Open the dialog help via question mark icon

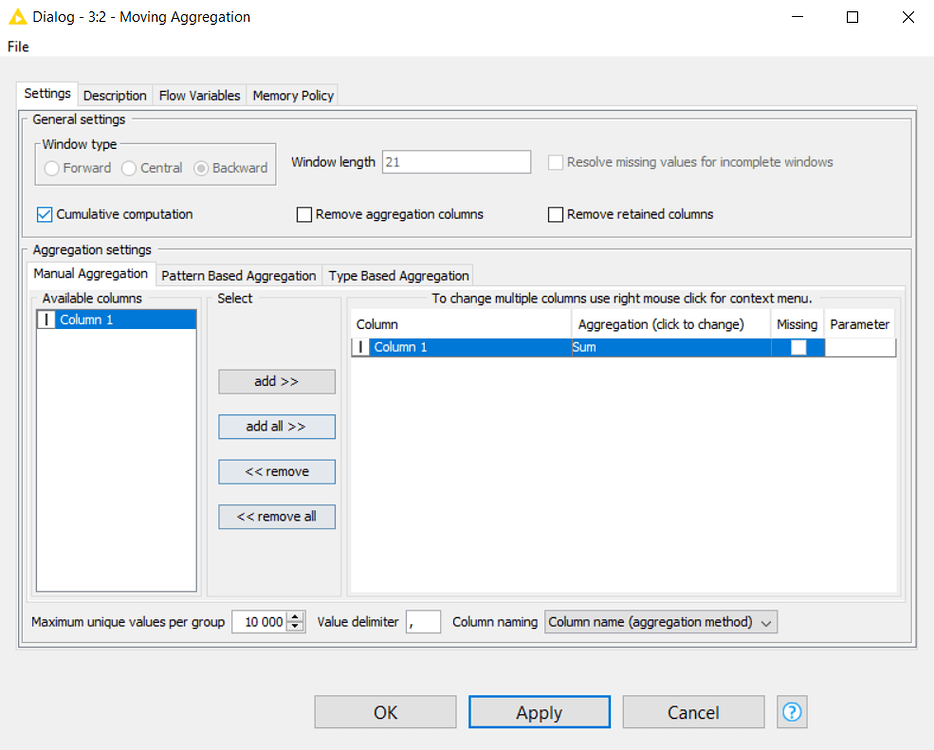coord(792,712)
